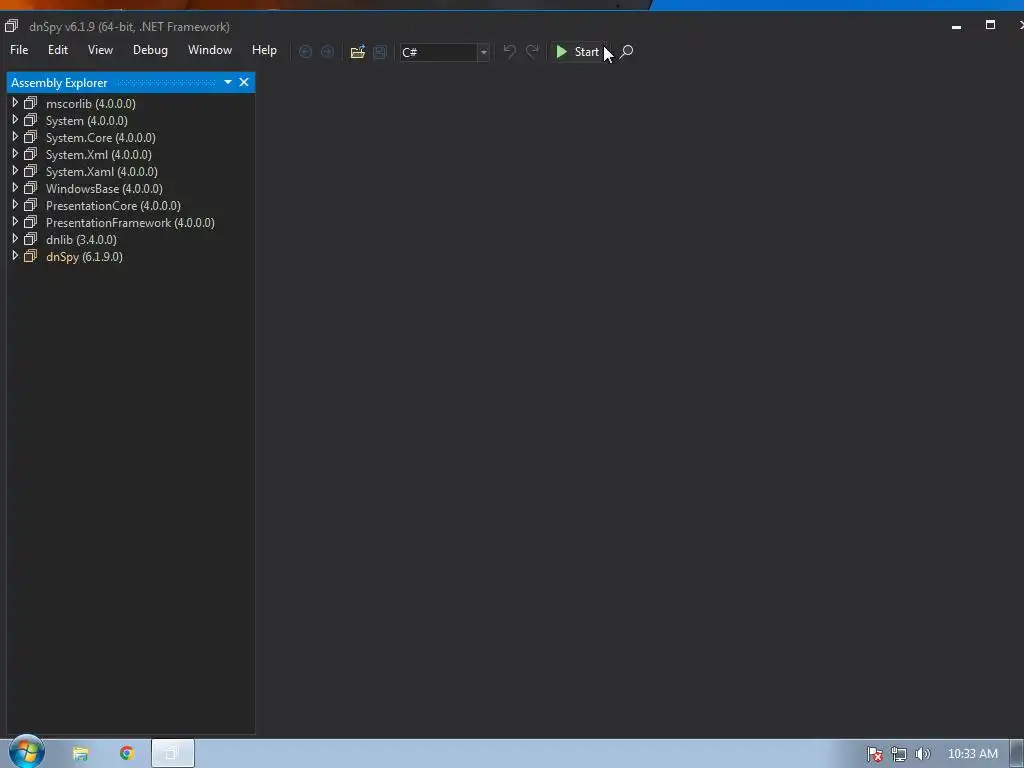Click the dnSpy window title icon

click(11, 26)
